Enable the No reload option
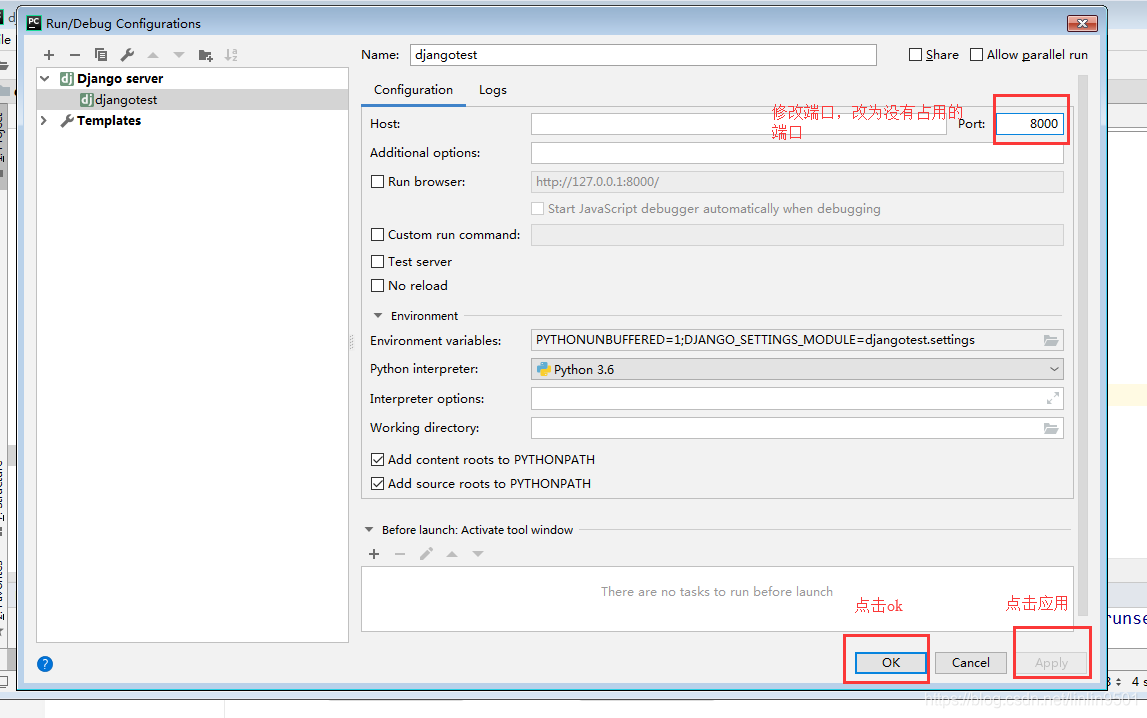 (x=378, y=285)
